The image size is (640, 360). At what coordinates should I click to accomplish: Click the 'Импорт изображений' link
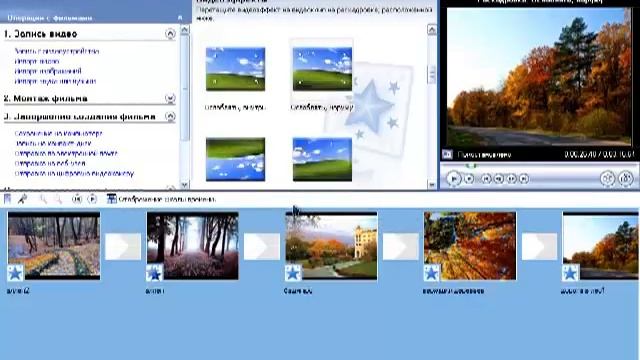pyautogui.click(x=48, y=71)
